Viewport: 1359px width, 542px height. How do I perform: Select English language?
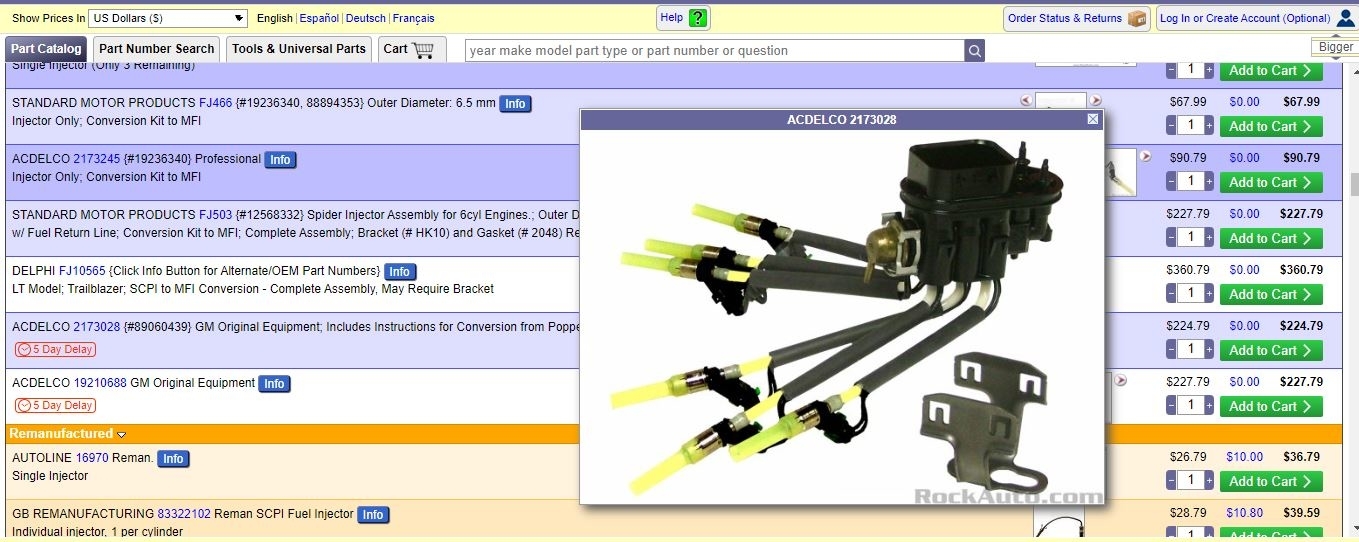click(275, 18)
